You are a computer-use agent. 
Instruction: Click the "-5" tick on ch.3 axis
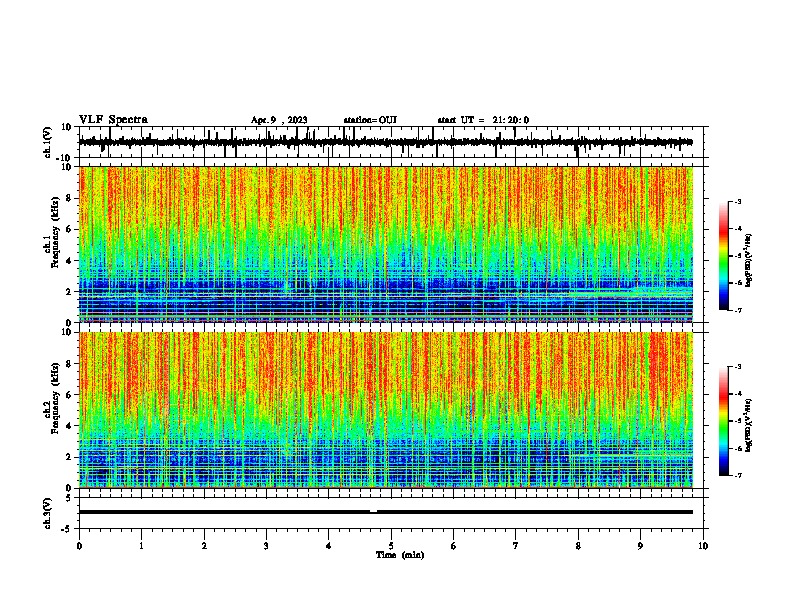pyautogui.click(x=67, y=529)
